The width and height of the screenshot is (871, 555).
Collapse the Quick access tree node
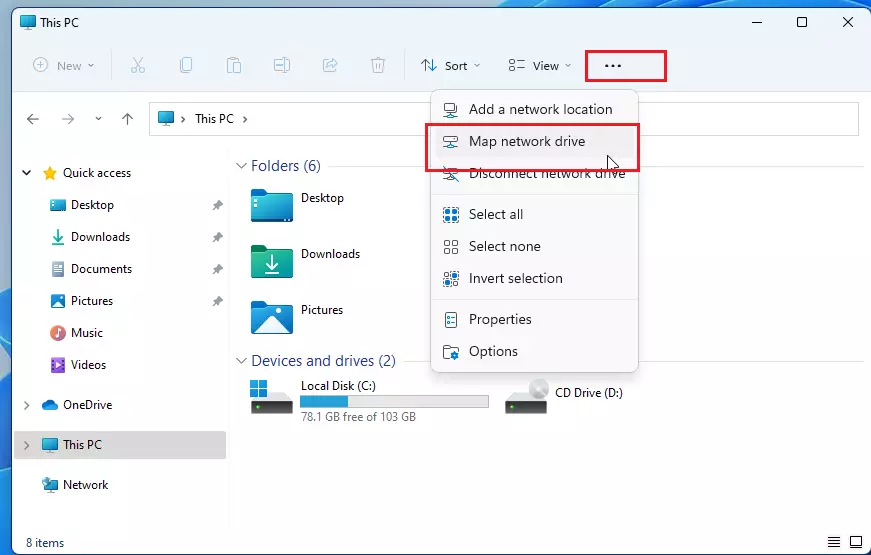[x=26, y=173]
